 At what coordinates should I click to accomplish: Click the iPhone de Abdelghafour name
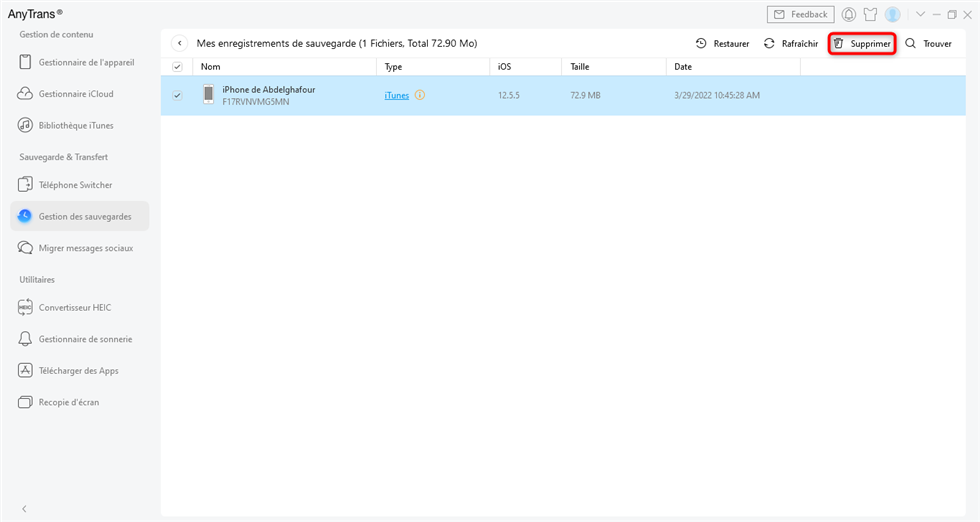click(x=269, y=89)
